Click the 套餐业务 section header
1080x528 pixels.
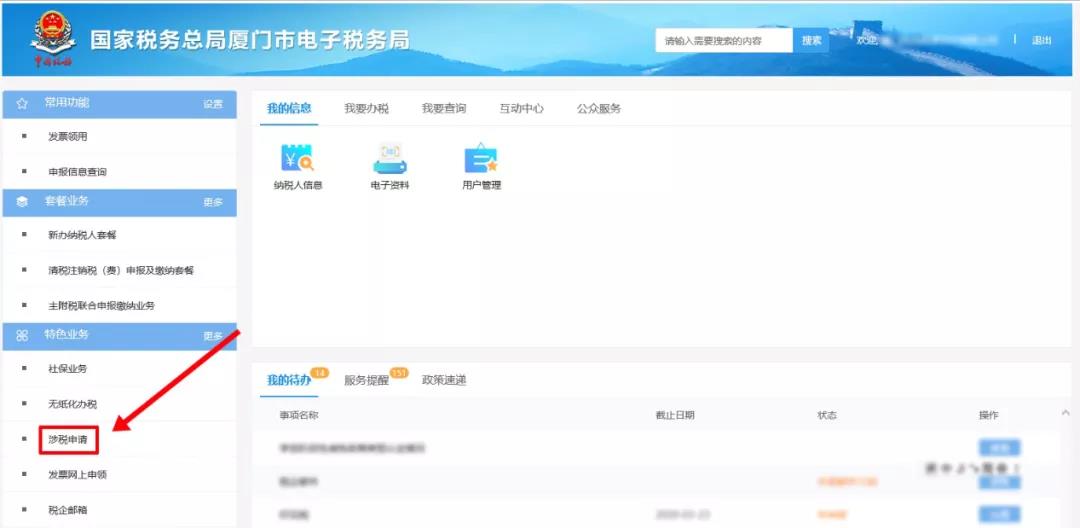(120, 202)
